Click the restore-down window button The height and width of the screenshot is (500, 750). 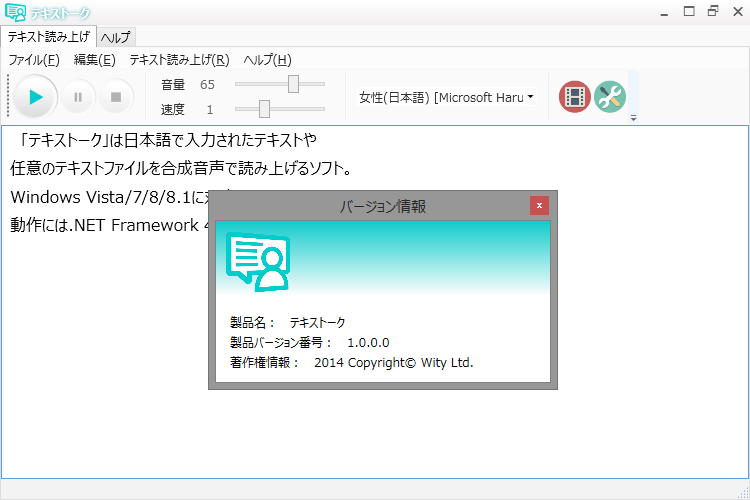click(713, 11)
